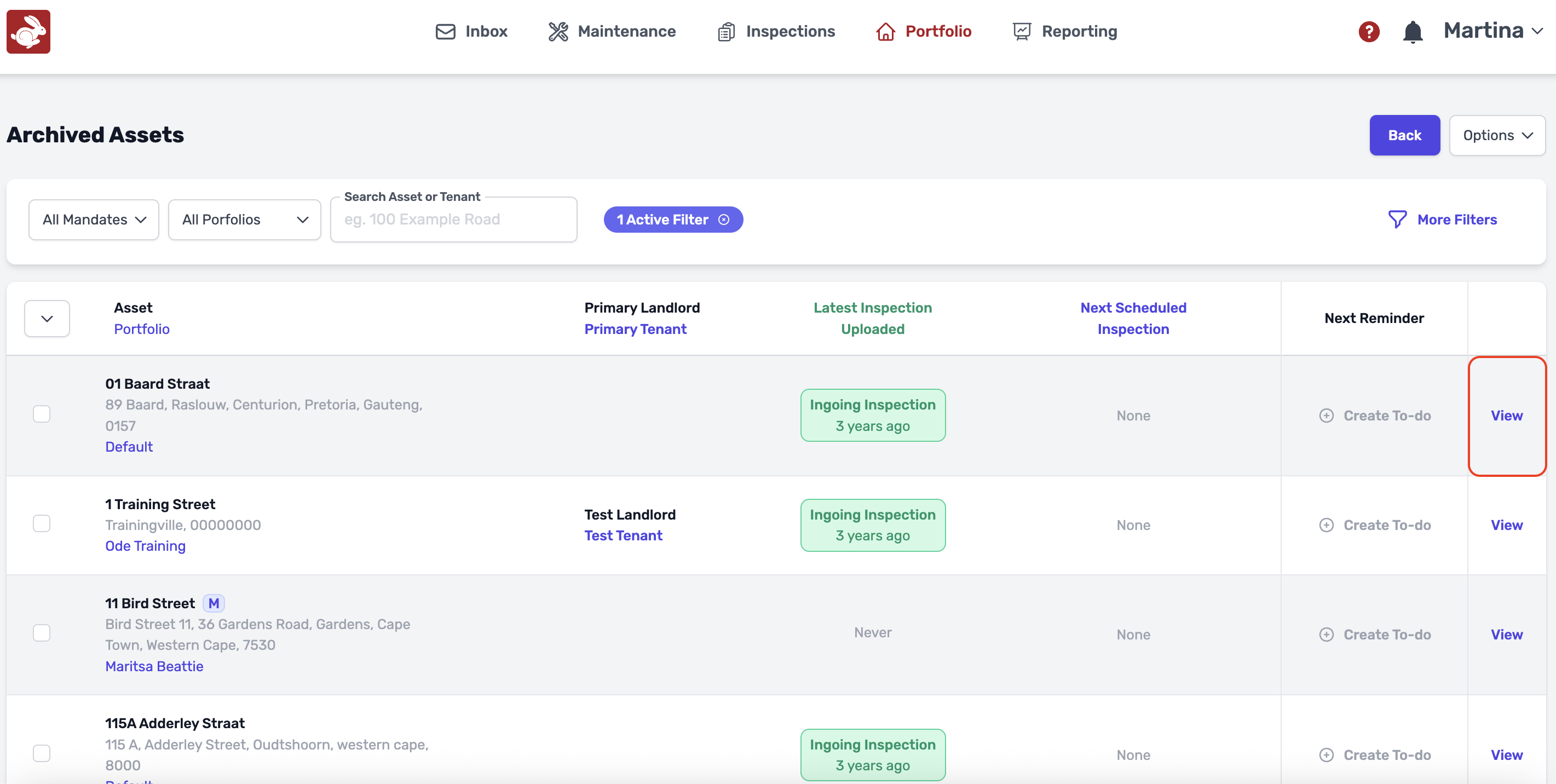This screenshot has width=1556, height=784.
Task: Tick checkbox for 01 Baard Straat
Action: tap(42, 414)
